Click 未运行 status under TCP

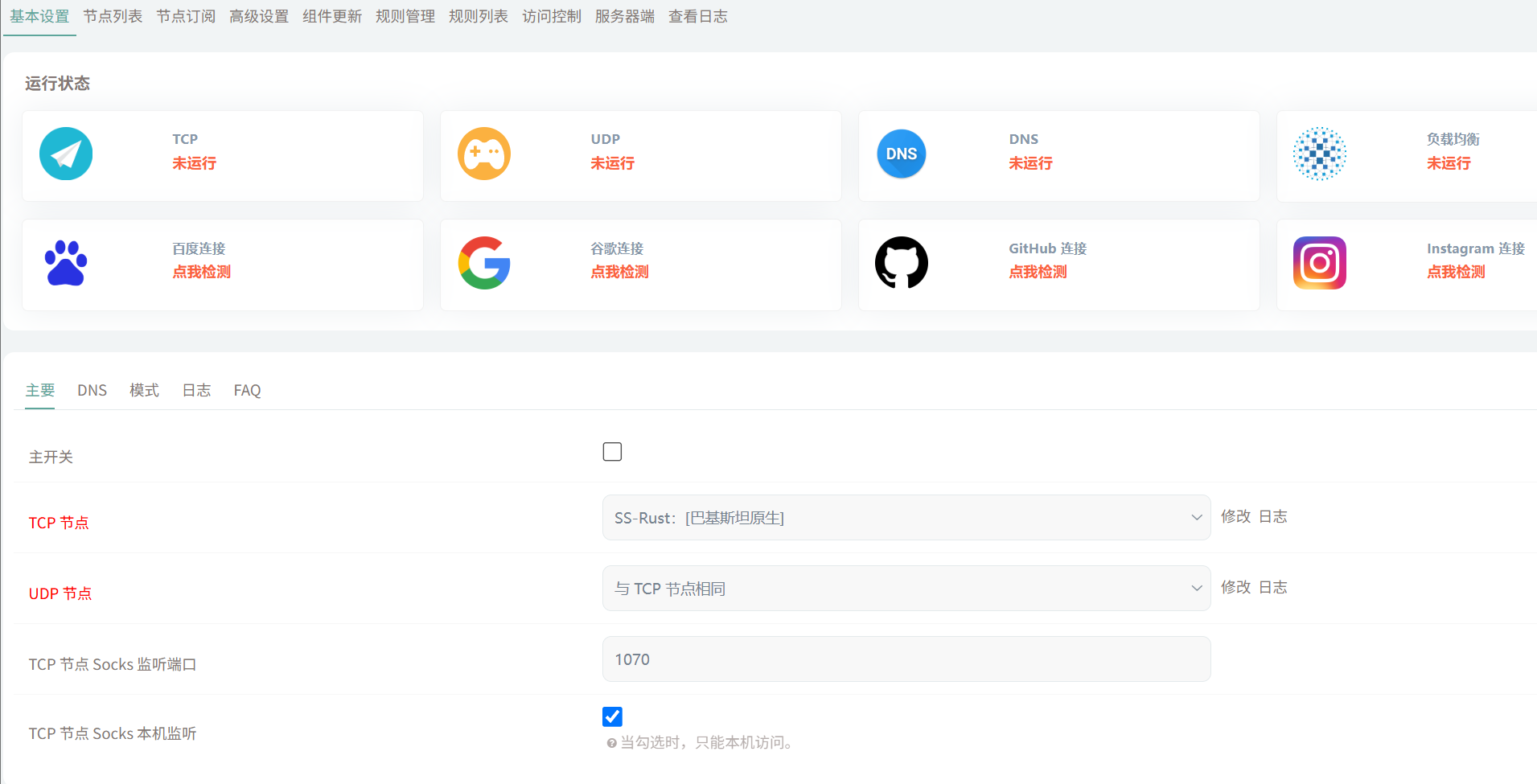(x=195, y=163)
